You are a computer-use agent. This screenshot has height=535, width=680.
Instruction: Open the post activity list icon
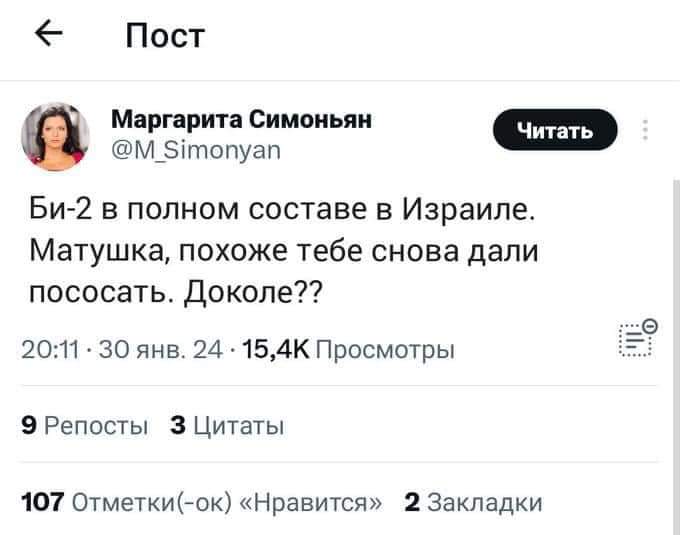coord(638,338)
